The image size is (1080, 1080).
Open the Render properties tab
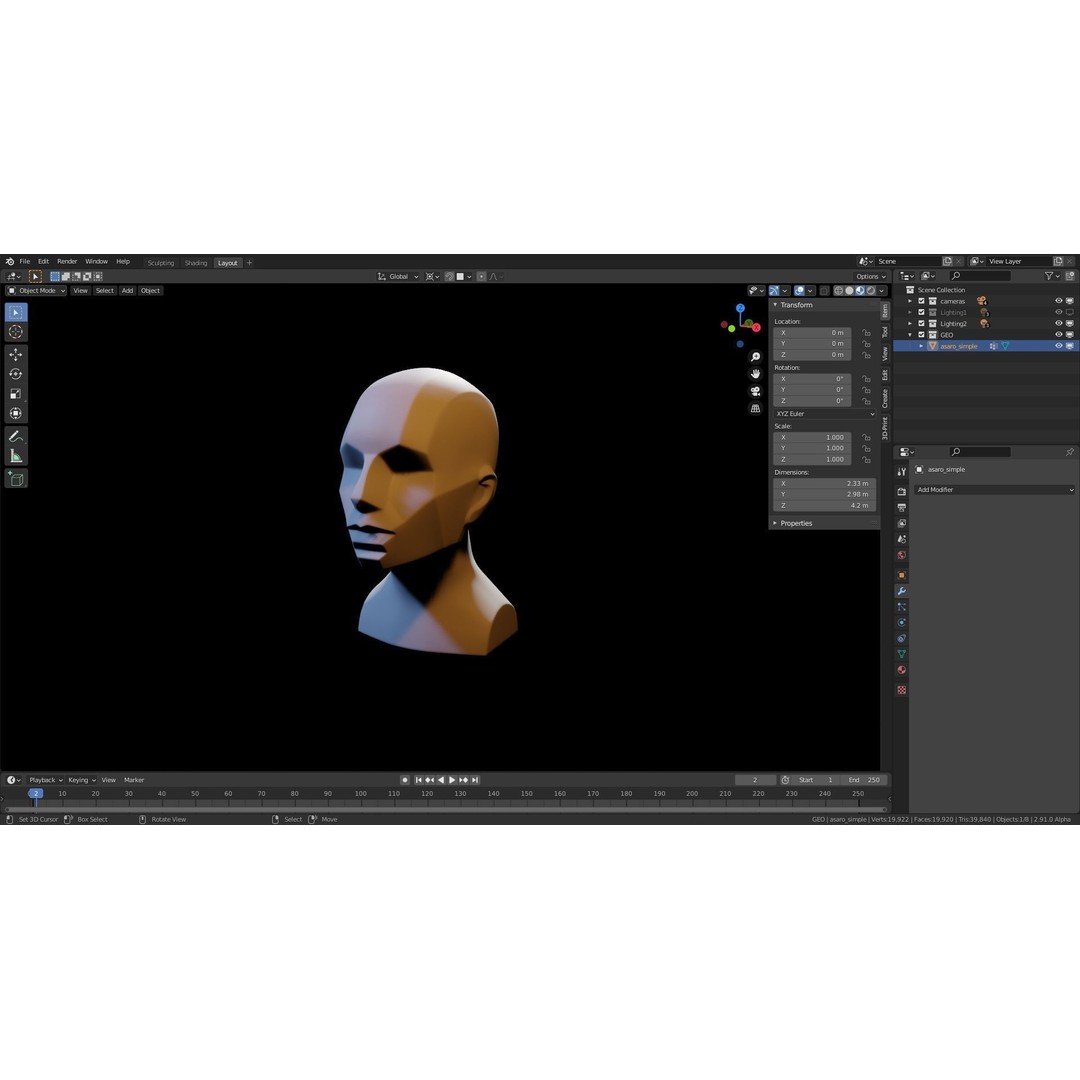click(902, 492)
